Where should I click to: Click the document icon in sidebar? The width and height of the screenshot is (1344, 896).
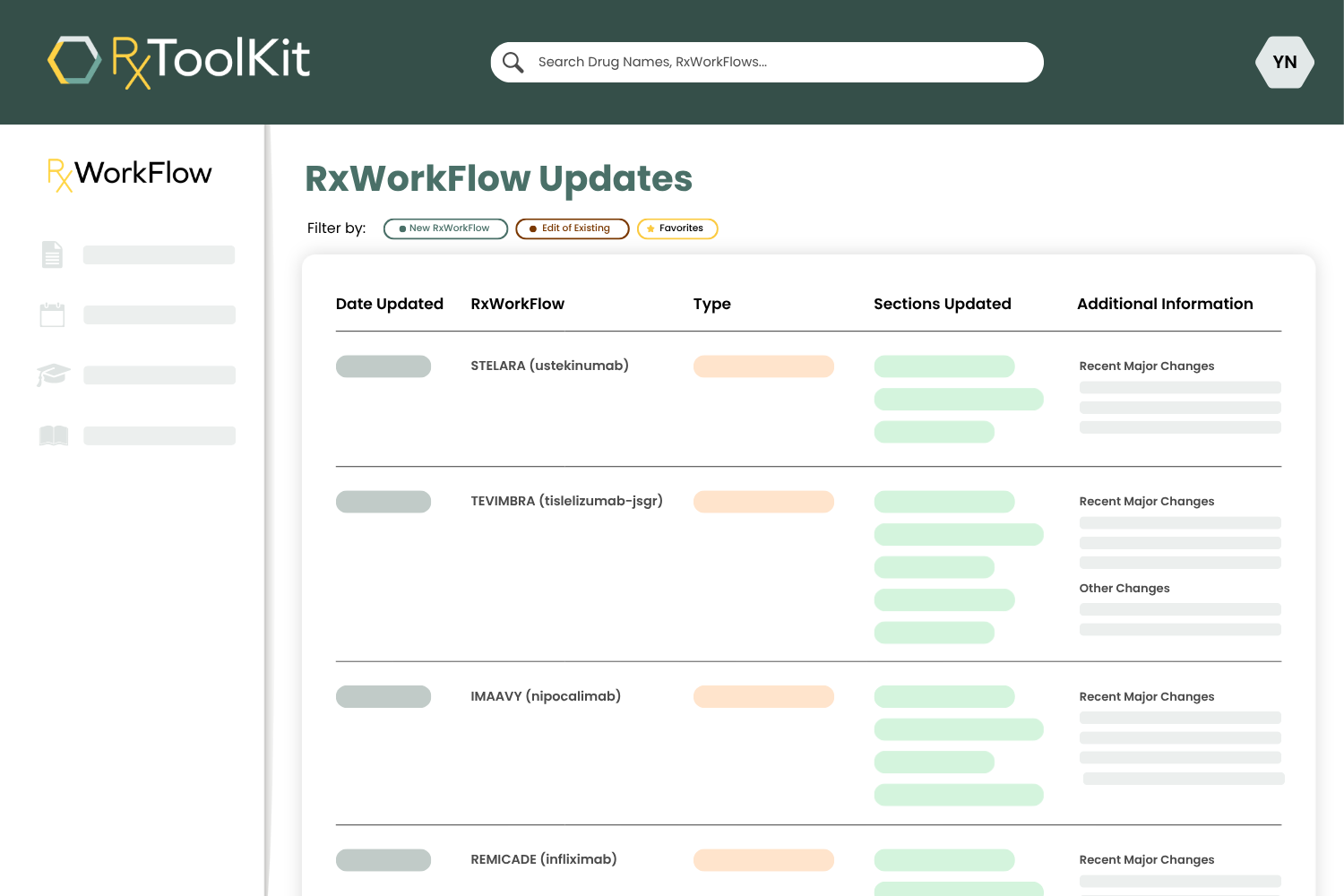[x=52, y=254]
